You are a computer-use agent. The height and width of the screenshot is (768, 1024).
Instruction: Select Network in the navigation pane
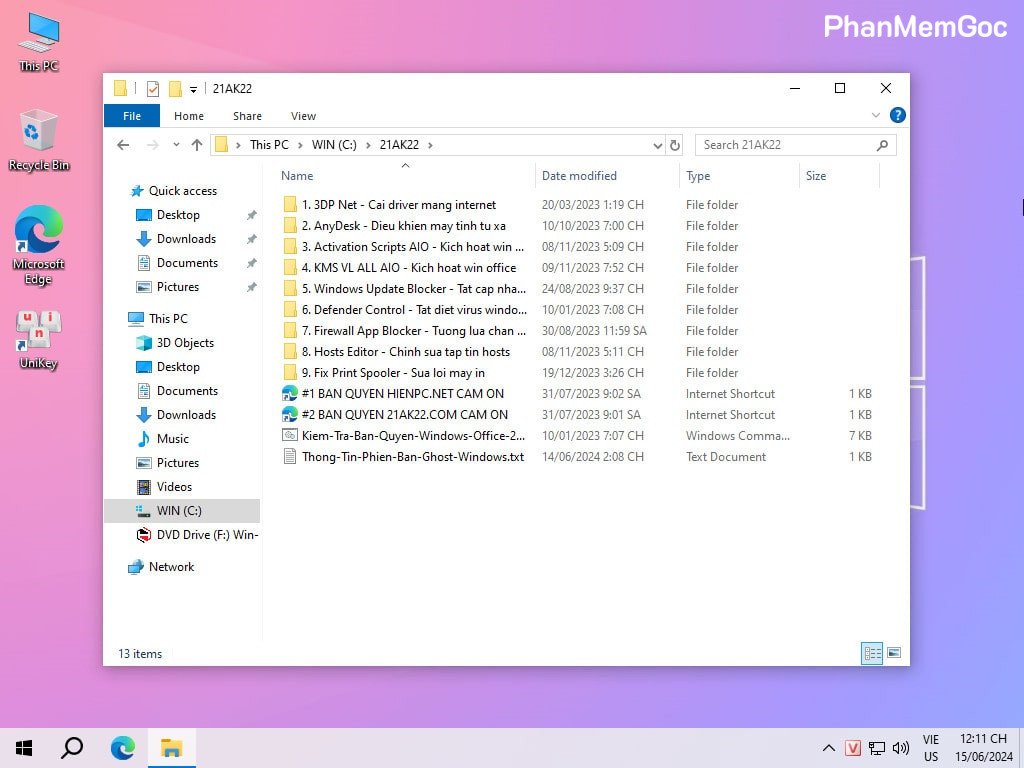(x=171, y=567)
